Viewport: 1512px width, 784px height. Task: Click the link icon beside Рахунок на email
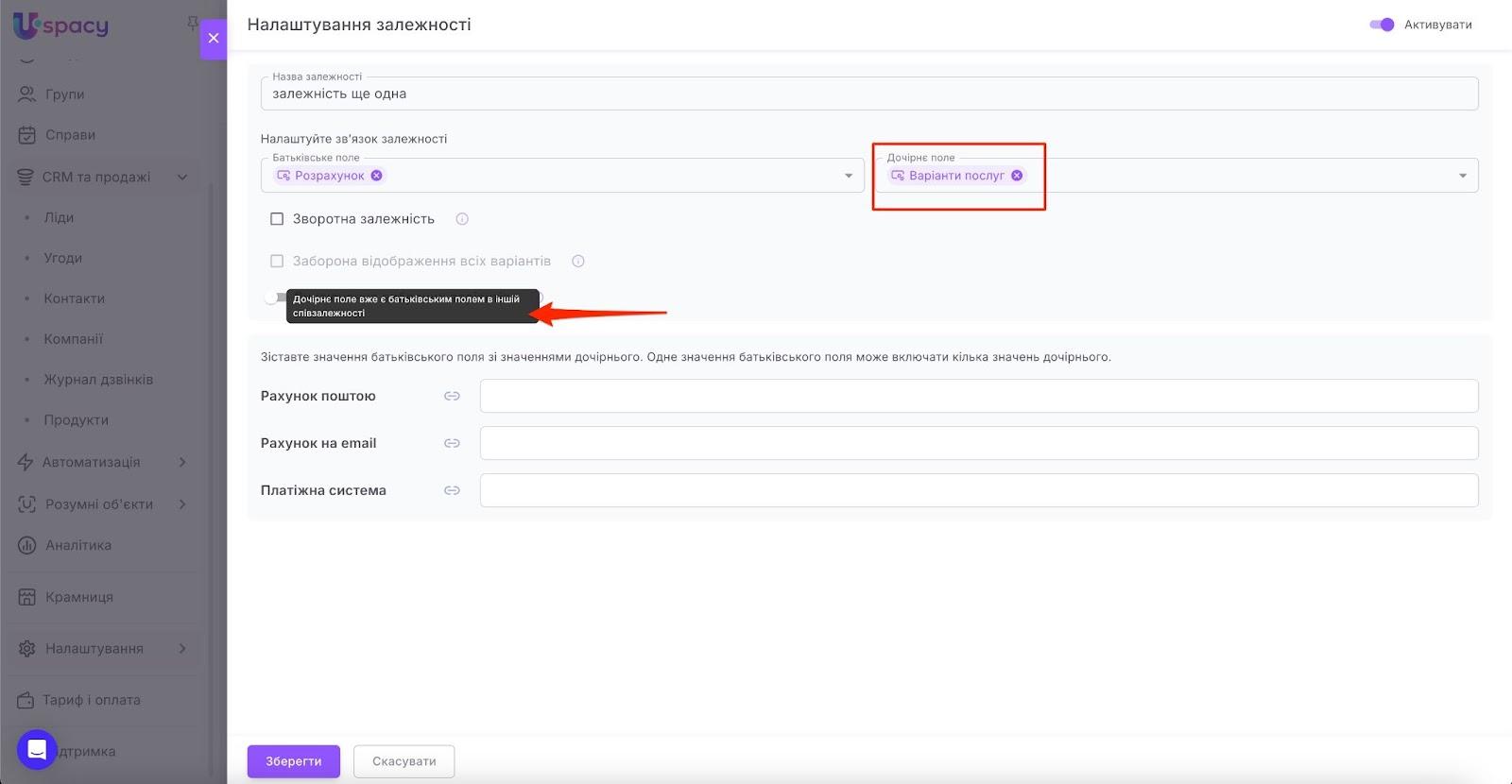[x=452, y=443]
